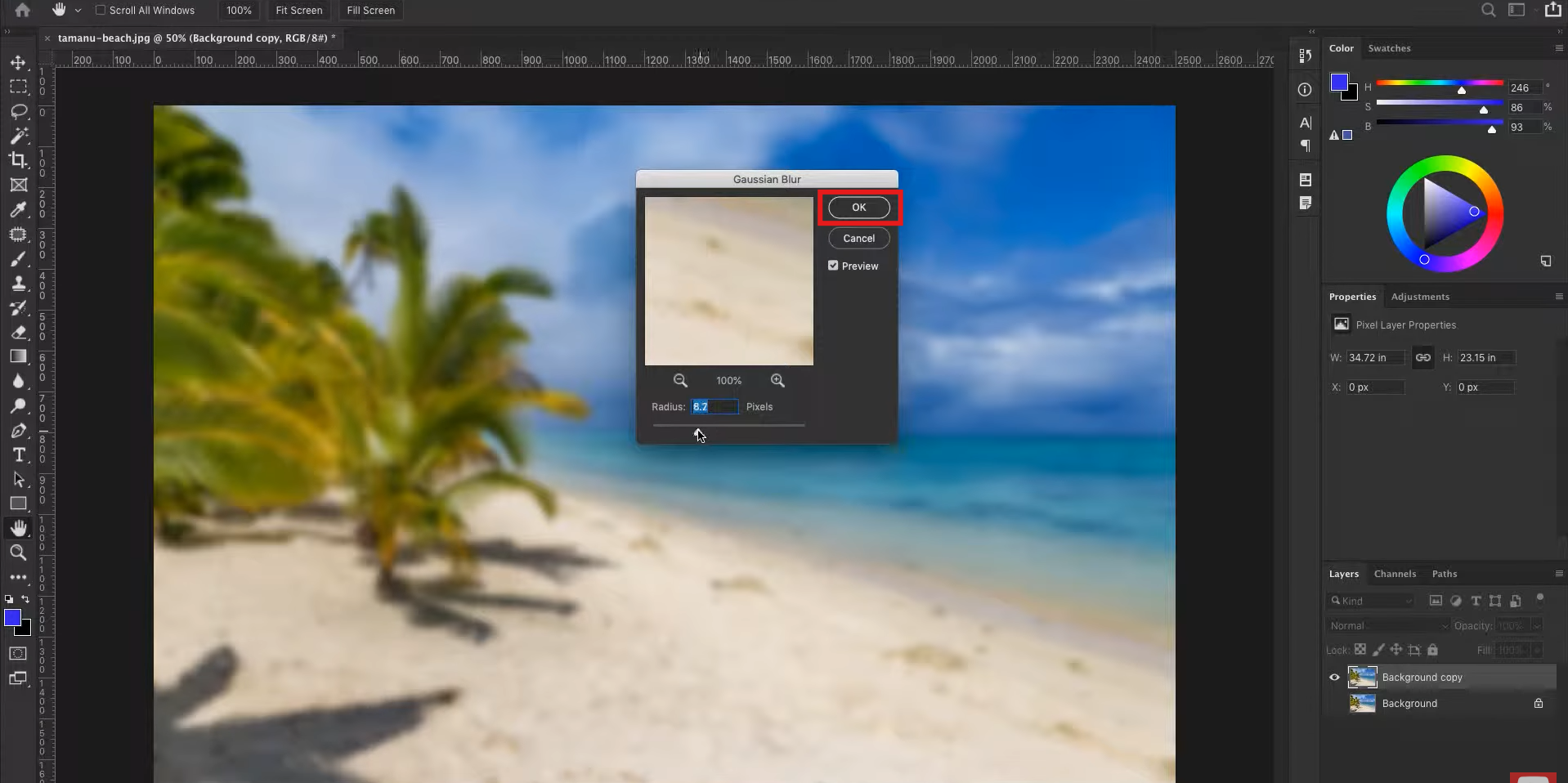Select the Move tool
Viewport: 1568px width, 783px height.
18,62
